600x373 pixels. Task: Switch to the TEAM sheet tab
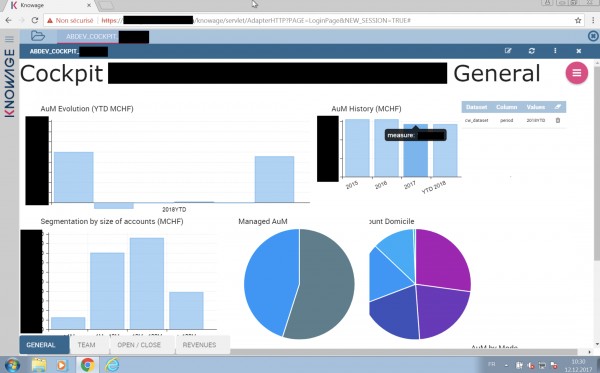[86, 345]
